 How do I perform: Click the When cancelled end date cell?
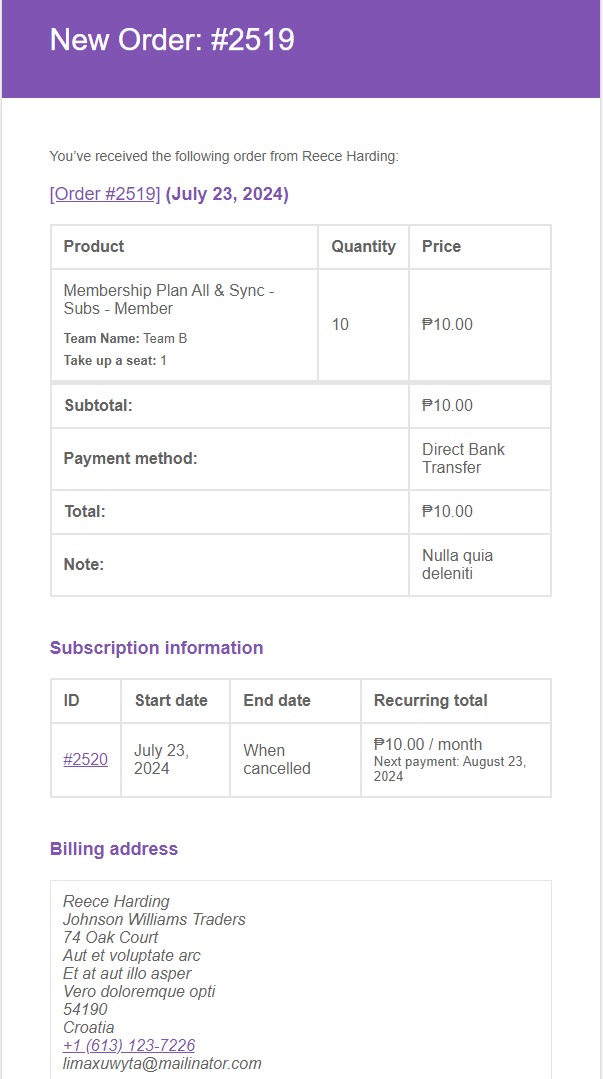pos(277,759)
